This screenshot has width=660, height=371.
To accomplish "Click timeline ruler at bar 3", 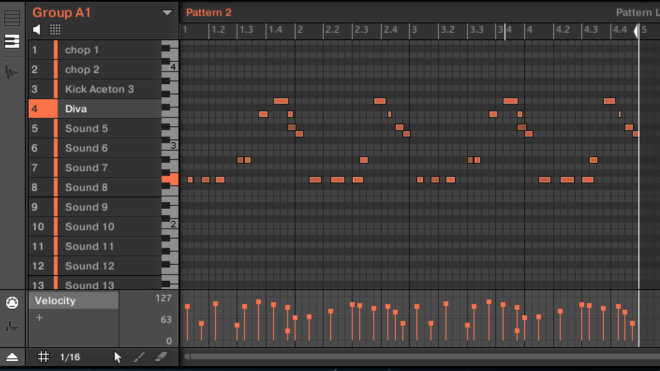I will click(x=414, y=30).
